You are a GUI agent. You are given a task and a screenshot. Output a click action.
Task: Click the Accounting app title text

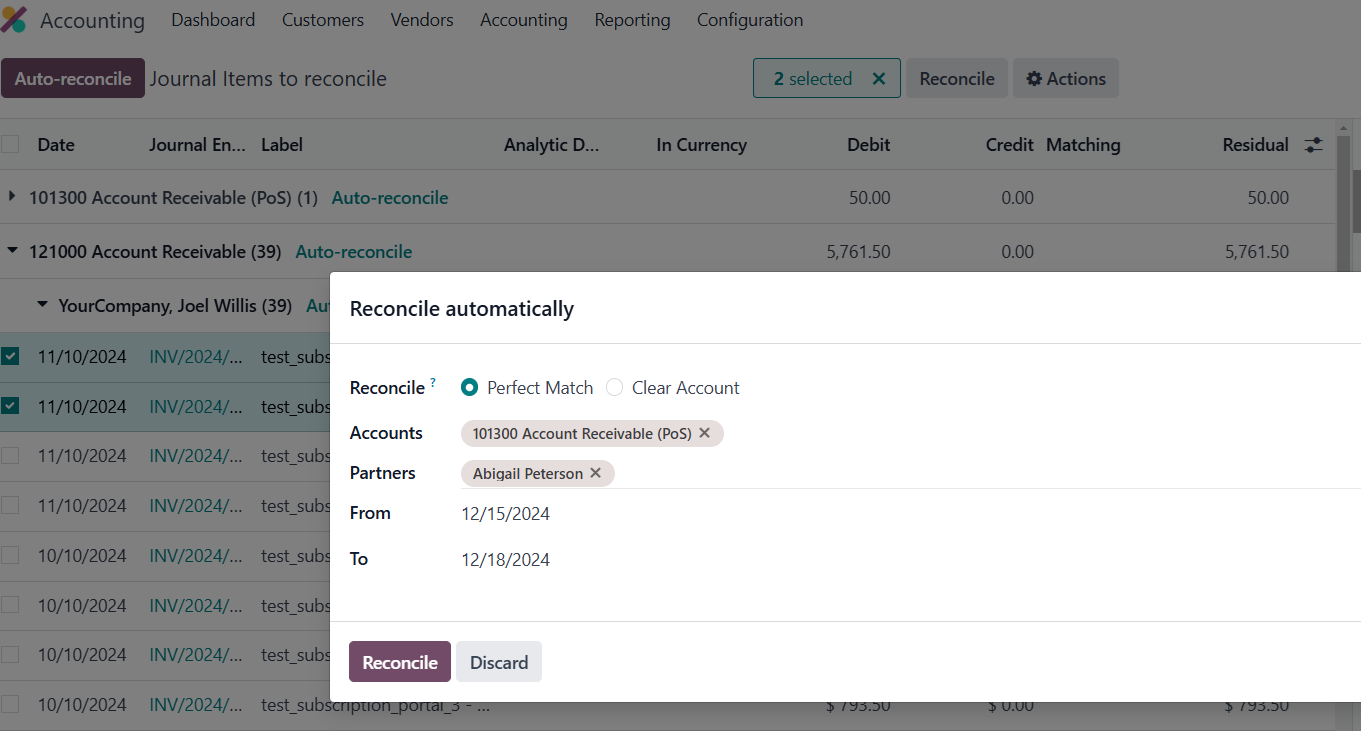(92, 20)
